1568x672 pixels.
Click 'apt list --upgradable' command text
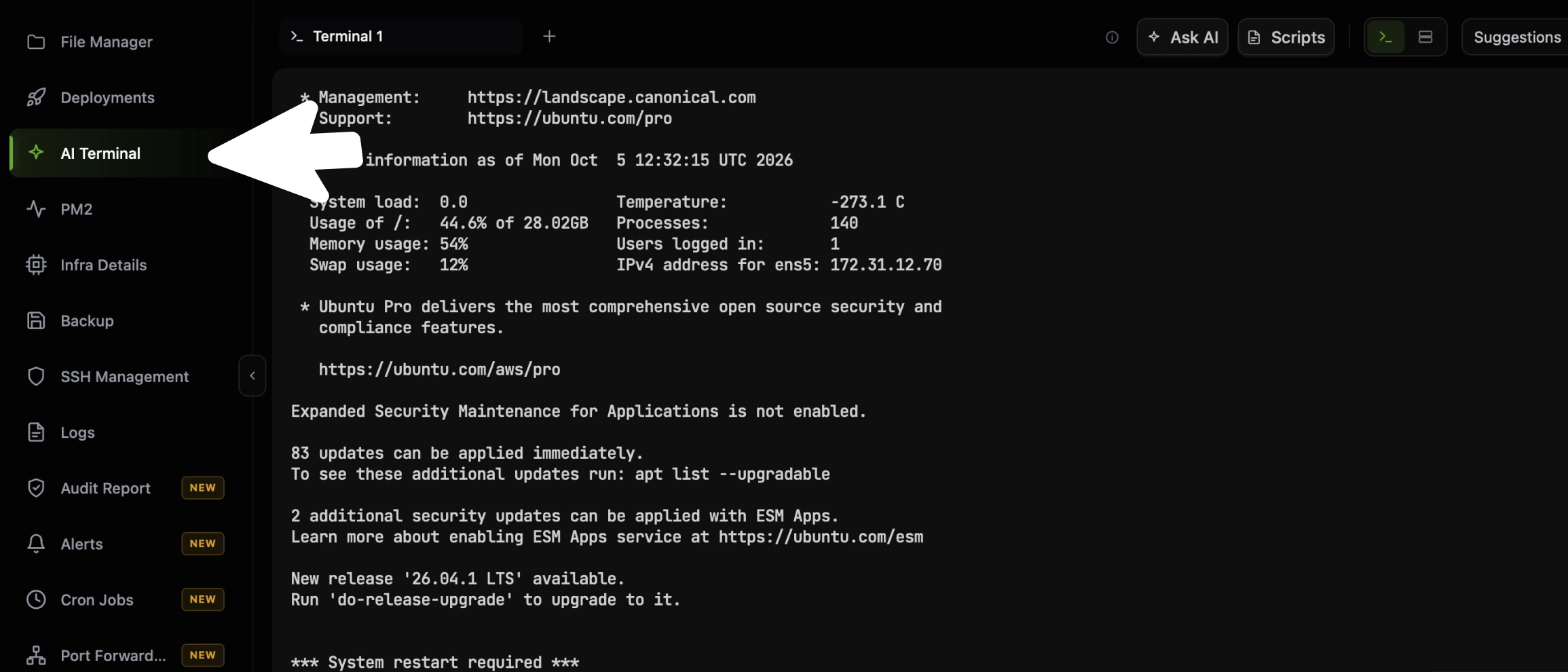[x=732, y=474]
